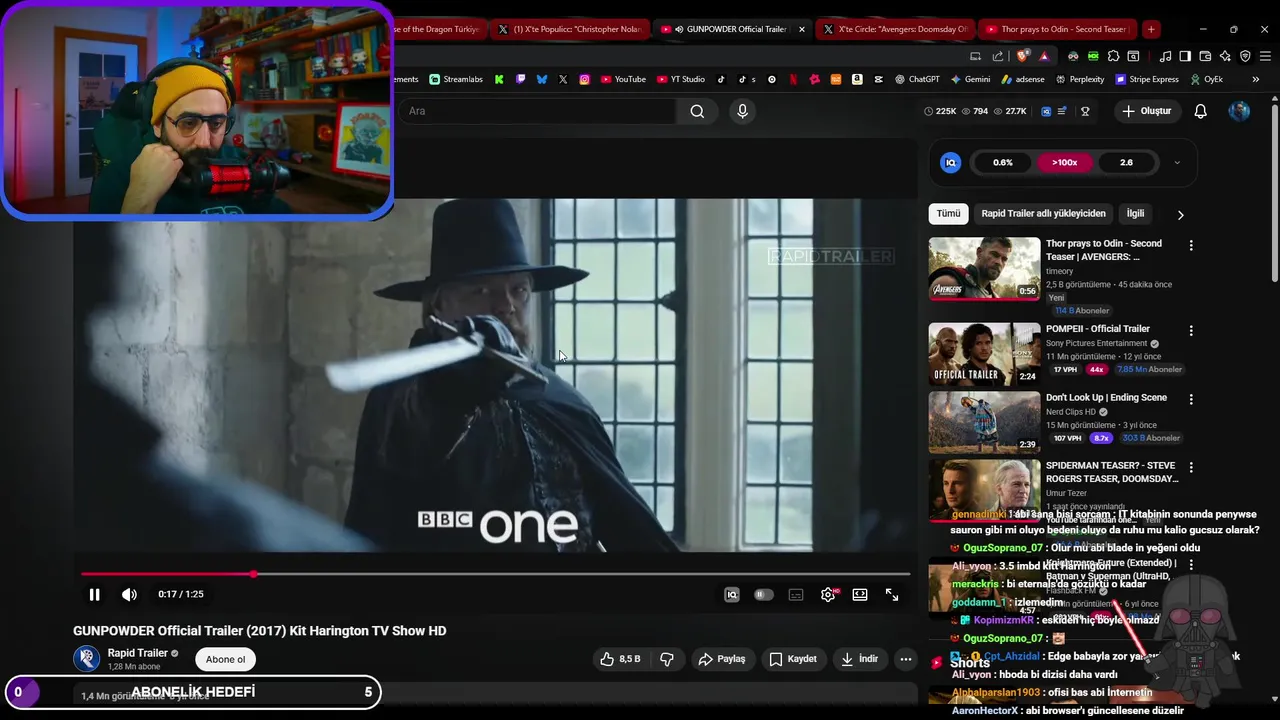
Task: Click the İndir download button
Action: (860, 659)
